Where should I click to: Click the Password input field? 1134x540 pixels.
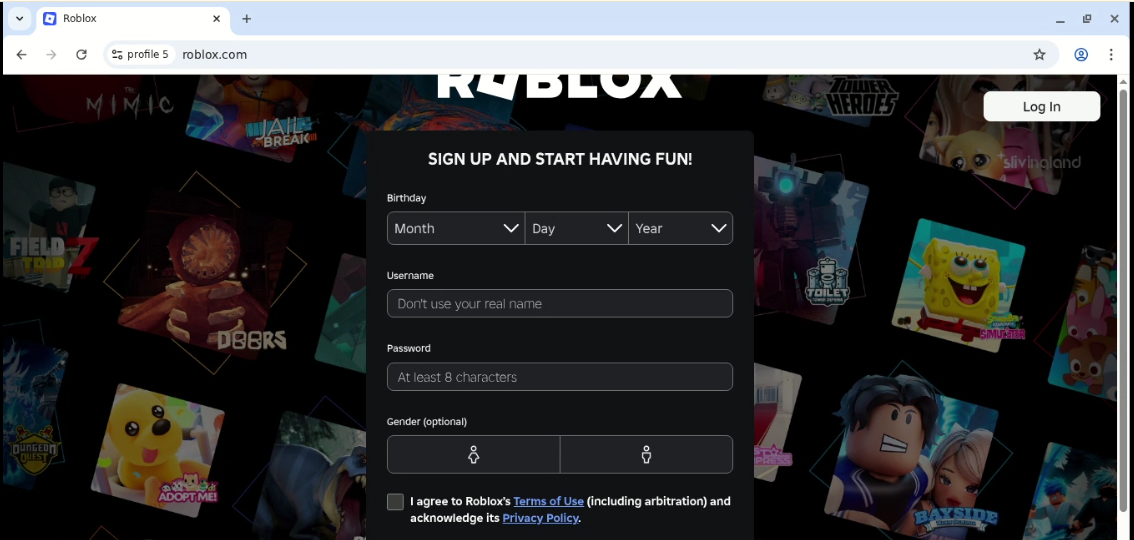[x=560, y=377]
